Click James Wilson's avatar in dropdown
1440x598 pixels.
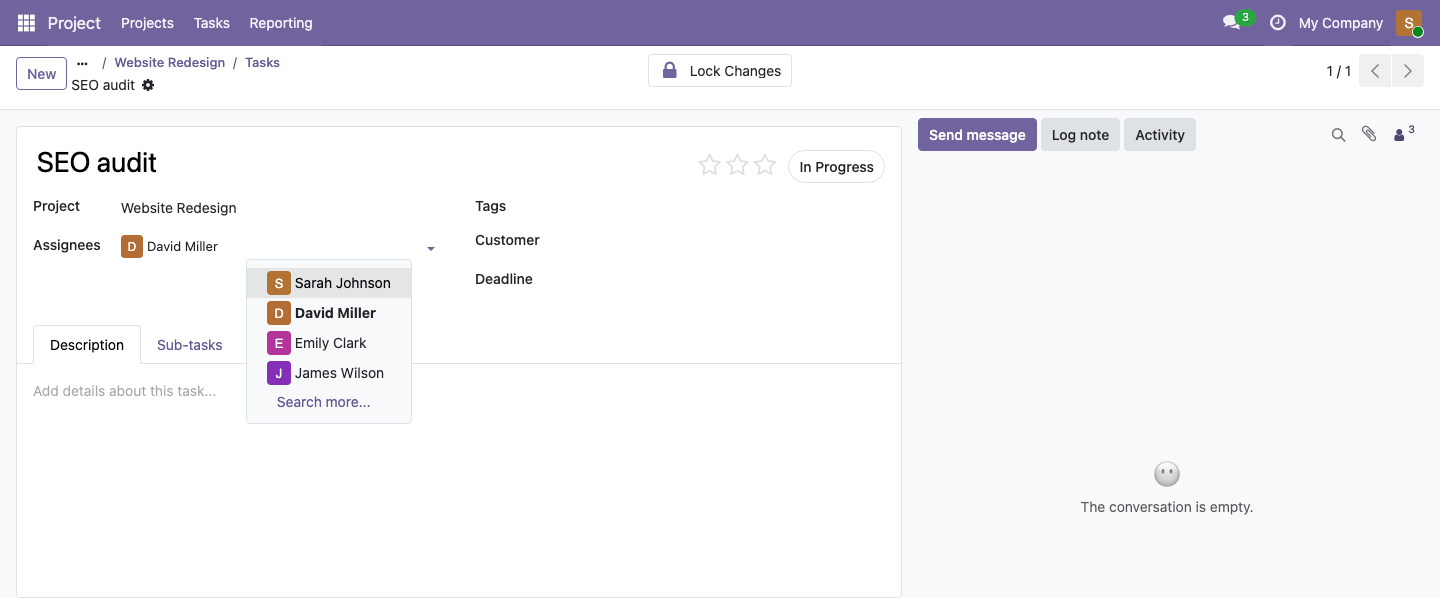tap(279, 373)
